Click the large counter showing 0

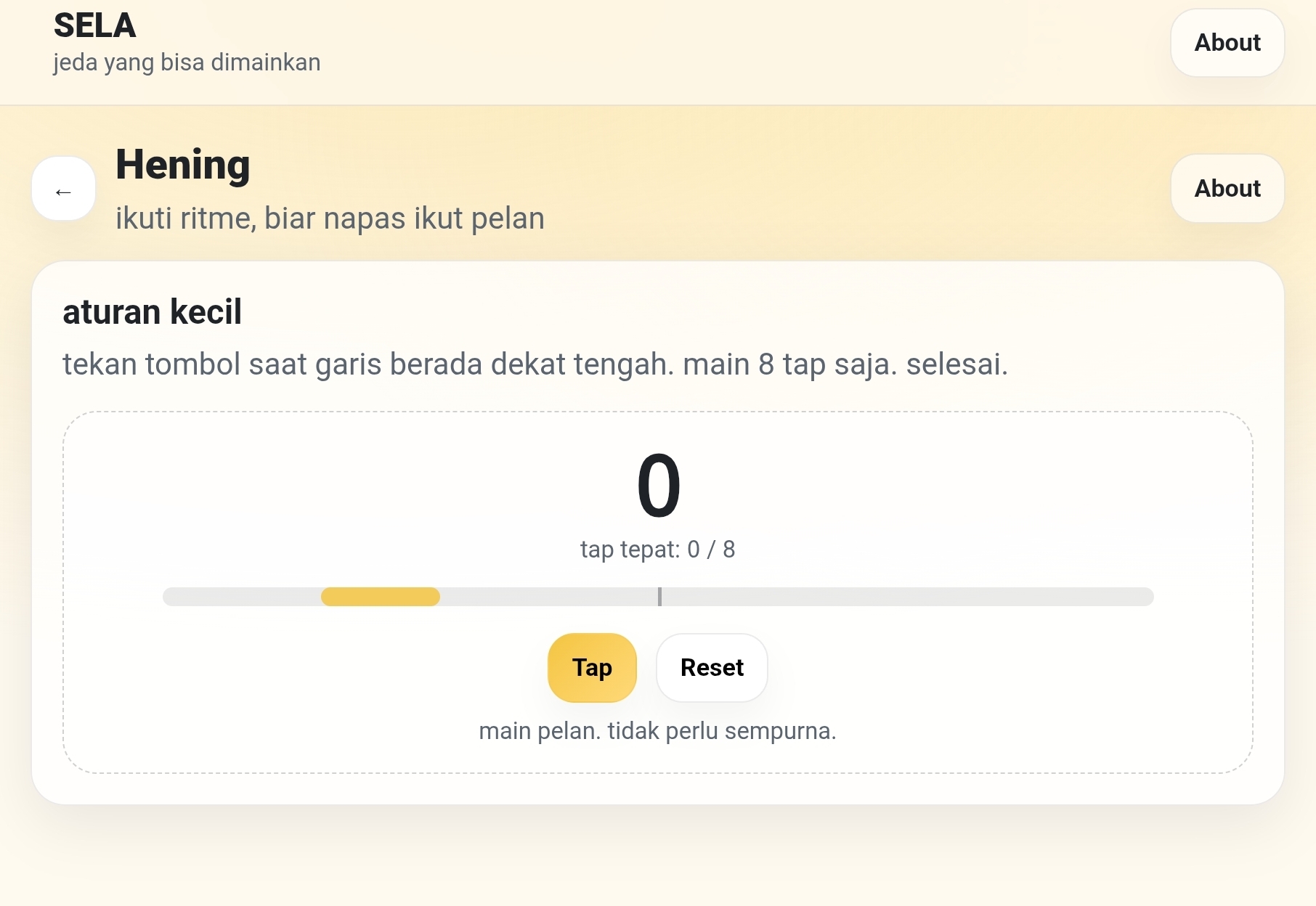(x=658, y=485)
